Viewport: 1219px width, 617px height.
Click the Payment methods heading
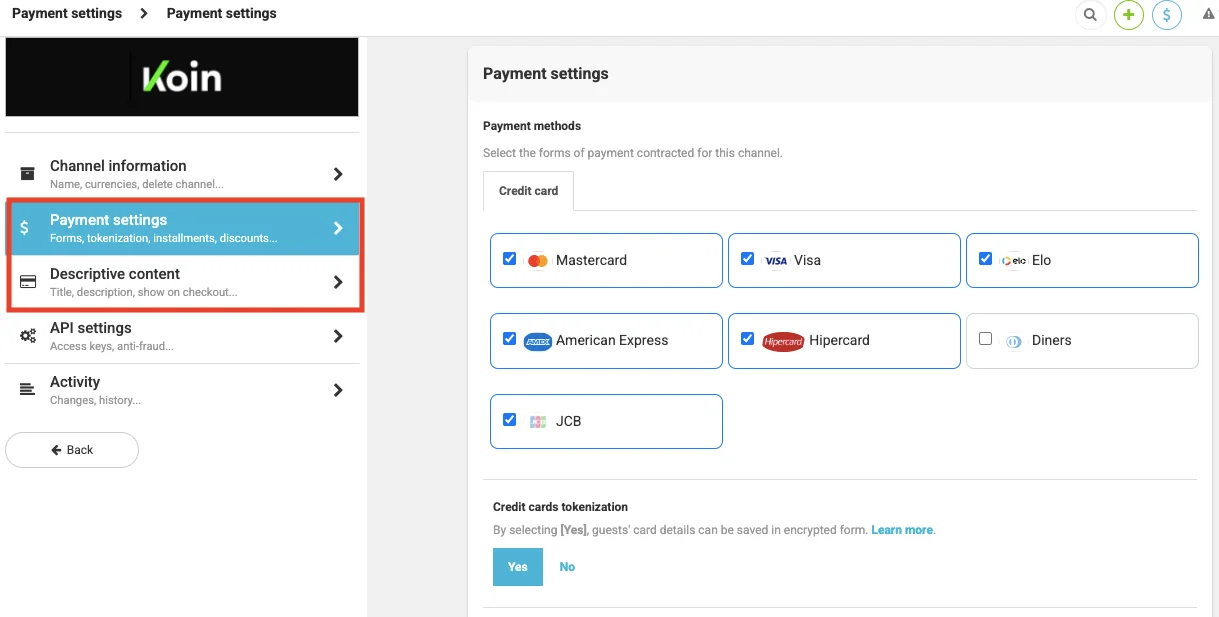[x=532, y=126]
